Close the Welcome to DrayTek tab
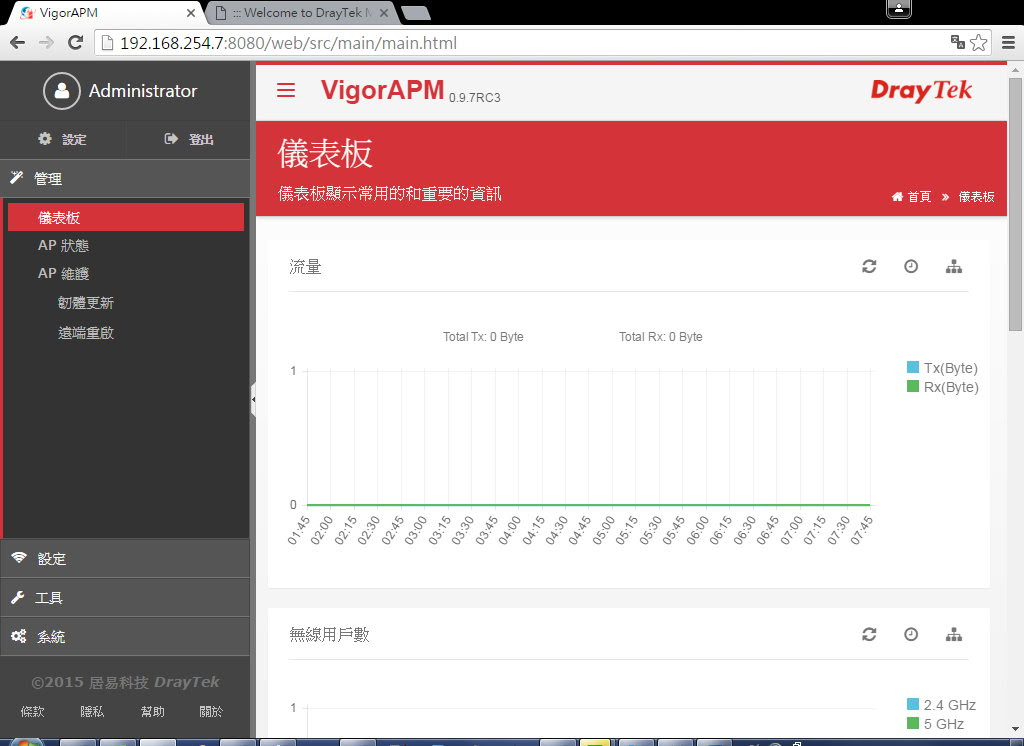Image resolution: width=1024 pixels, height=746 pixels. tap(384, 13)
